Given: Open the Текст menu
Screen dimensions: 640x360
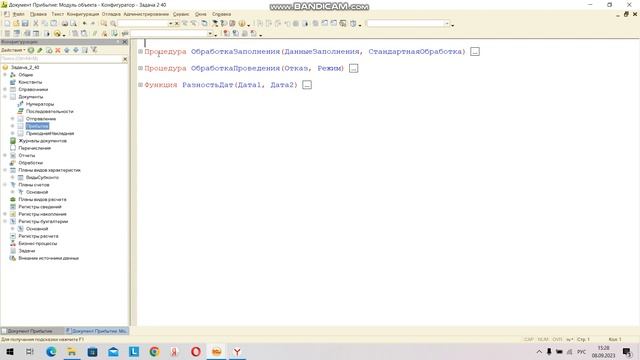Looking at the screenshot, I should 57,14.
